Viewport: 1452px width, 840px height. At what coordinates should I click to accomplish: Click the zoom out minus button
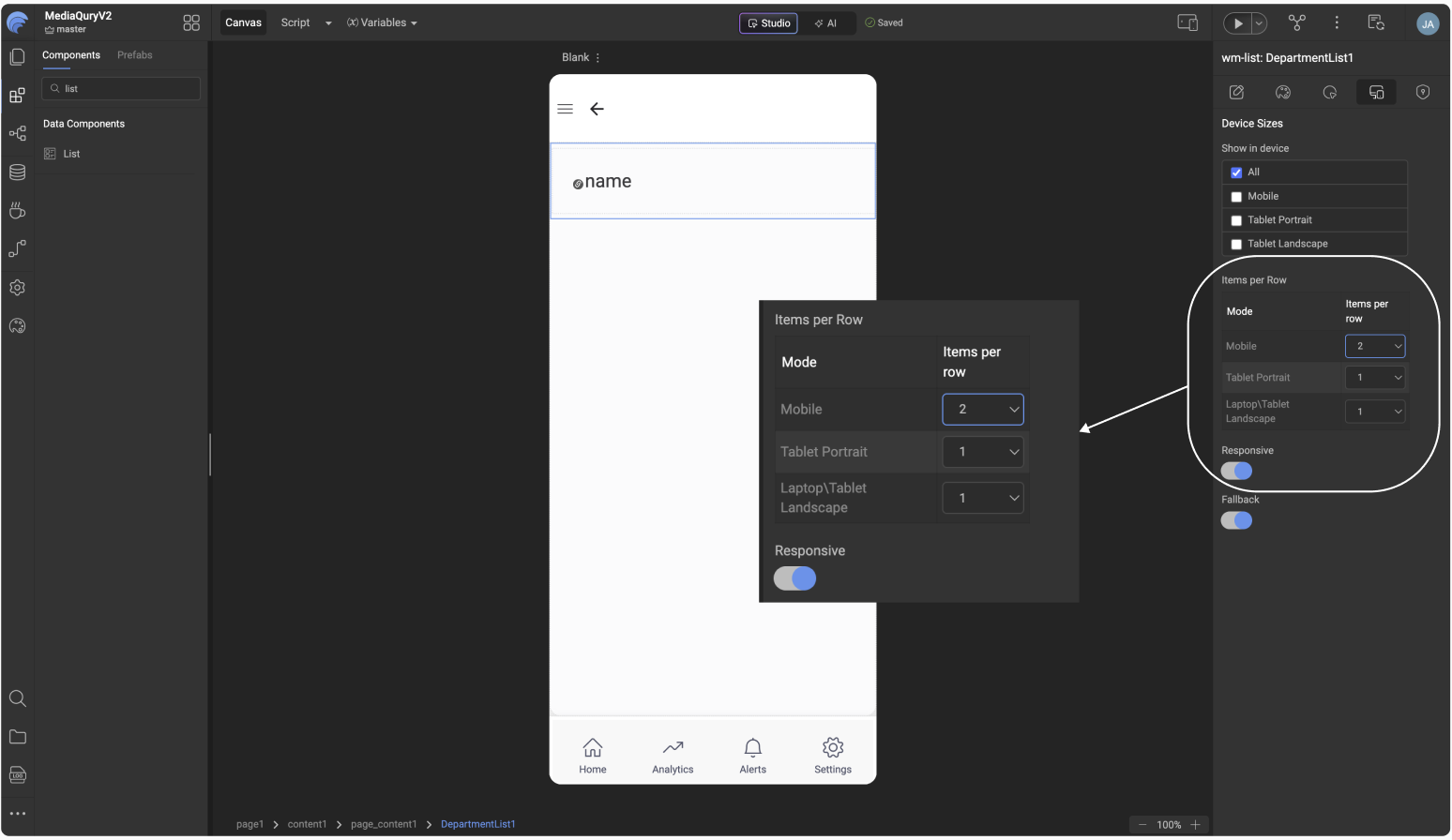[1142, 825]
